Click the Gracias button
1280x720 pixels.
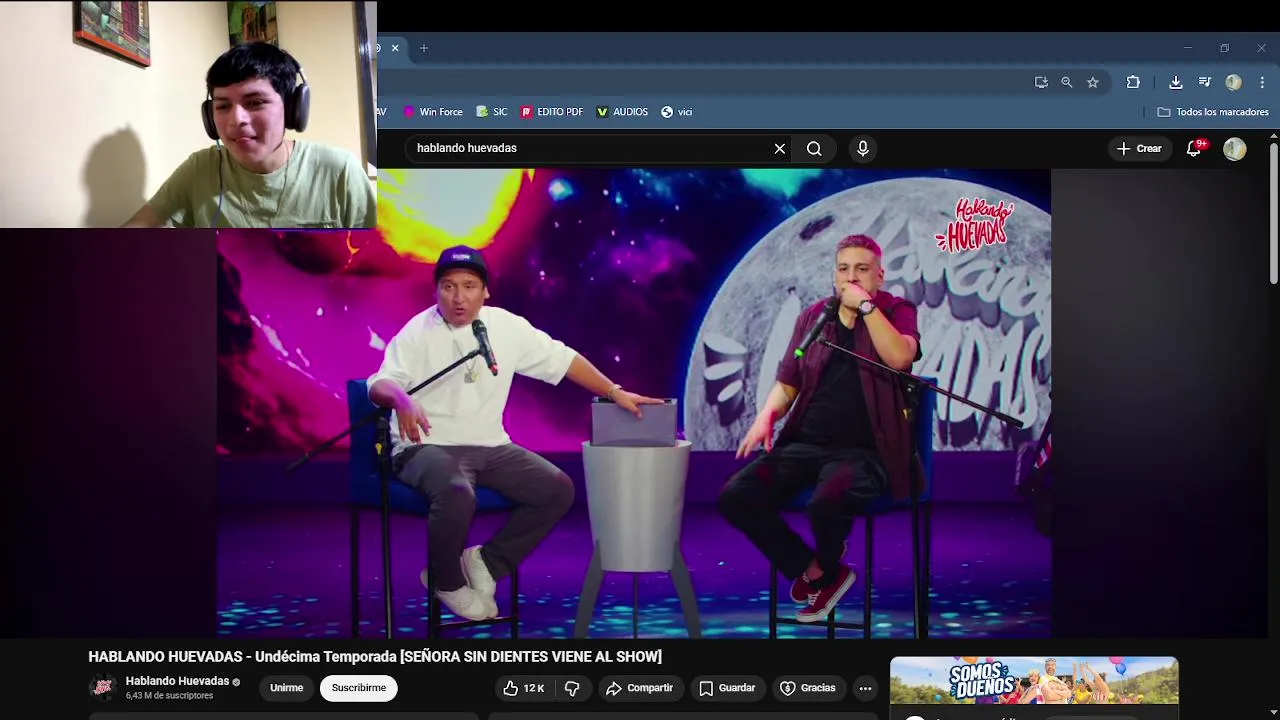[808, 688]
